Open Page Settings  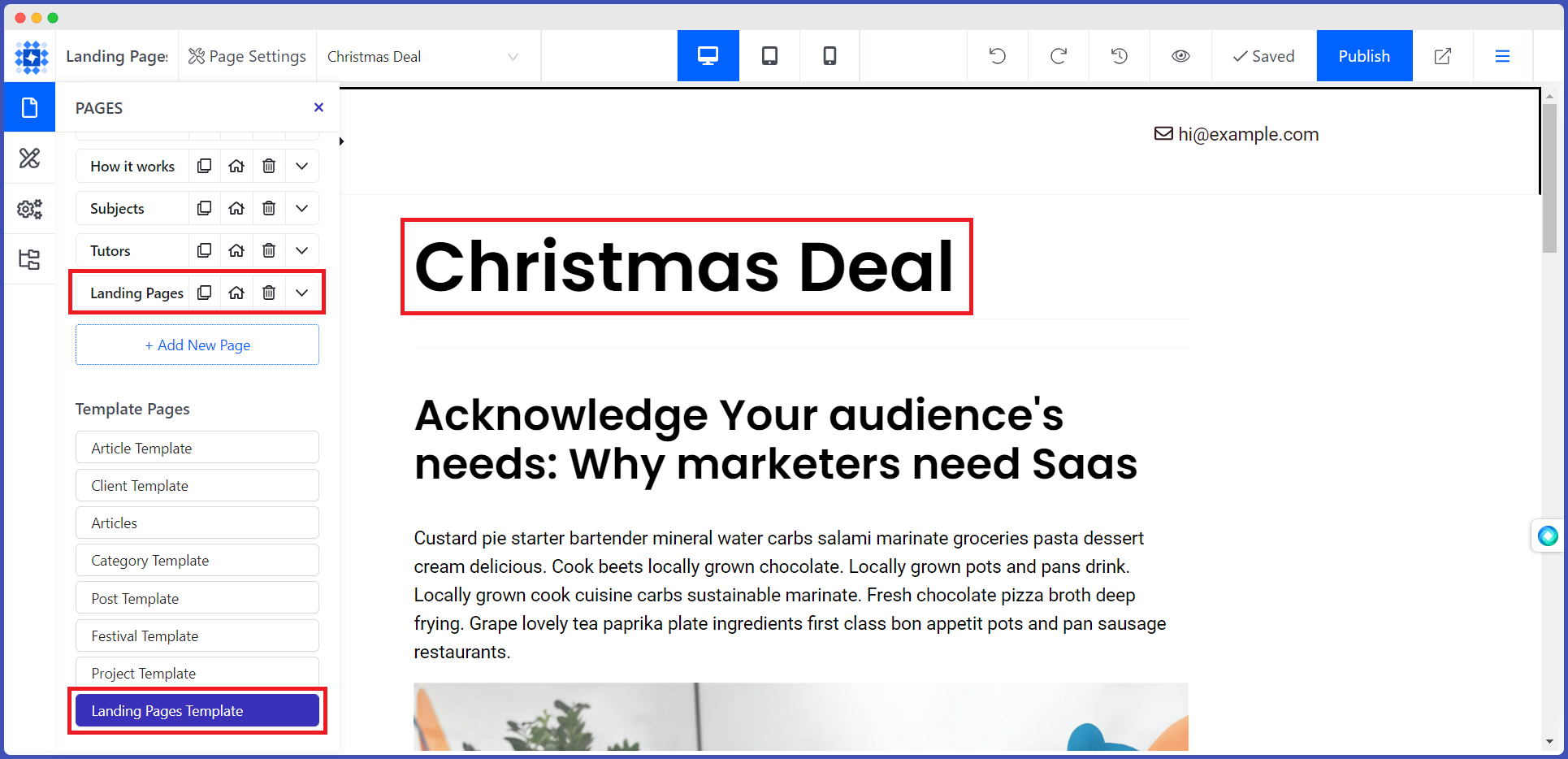[247, 56]
